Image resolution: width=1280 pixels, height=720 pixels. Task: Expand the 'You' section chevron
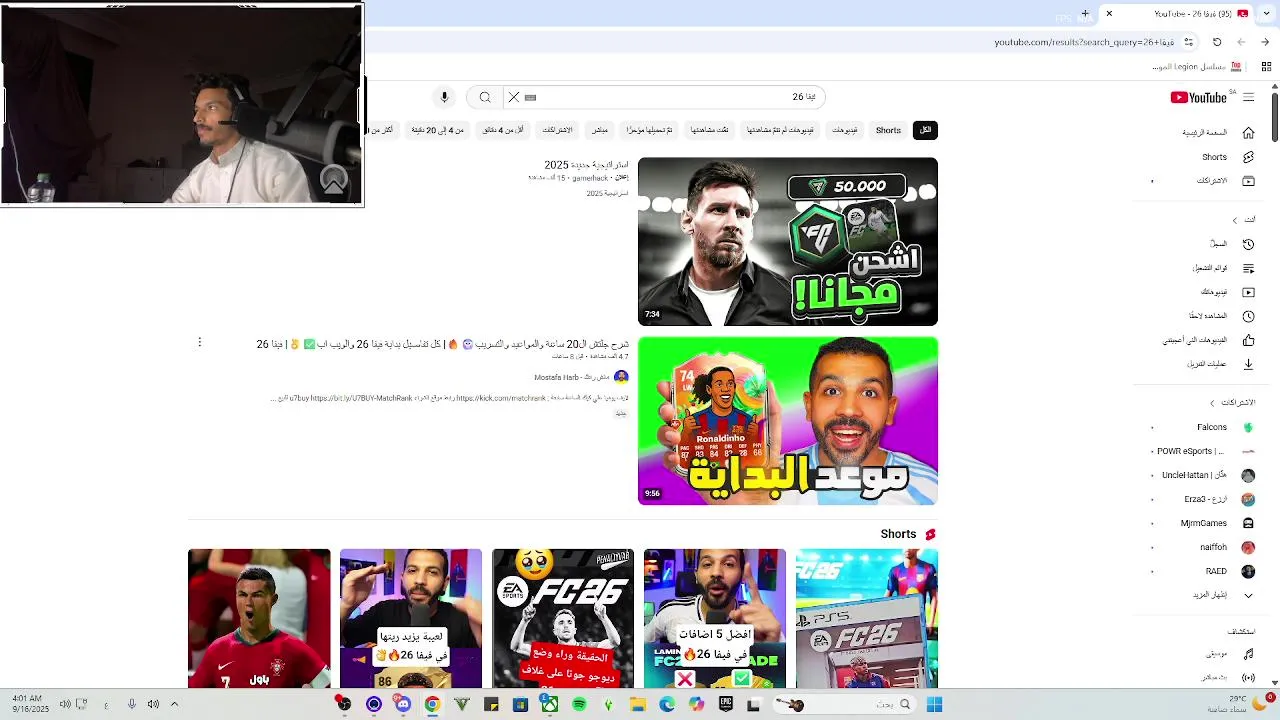(x=1235, y=220)
